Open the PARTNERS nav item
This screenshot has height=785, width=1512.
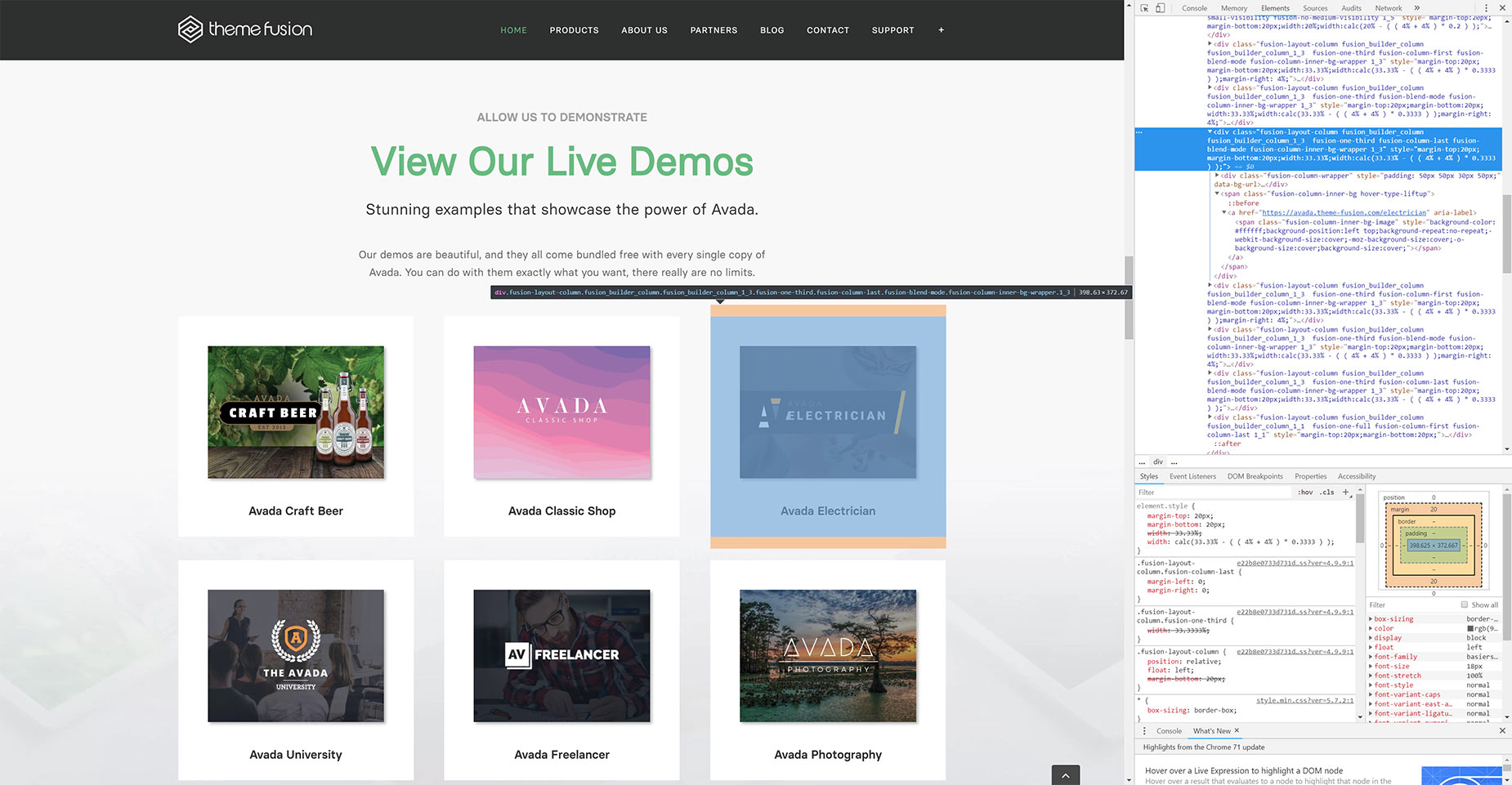(714, 30)
